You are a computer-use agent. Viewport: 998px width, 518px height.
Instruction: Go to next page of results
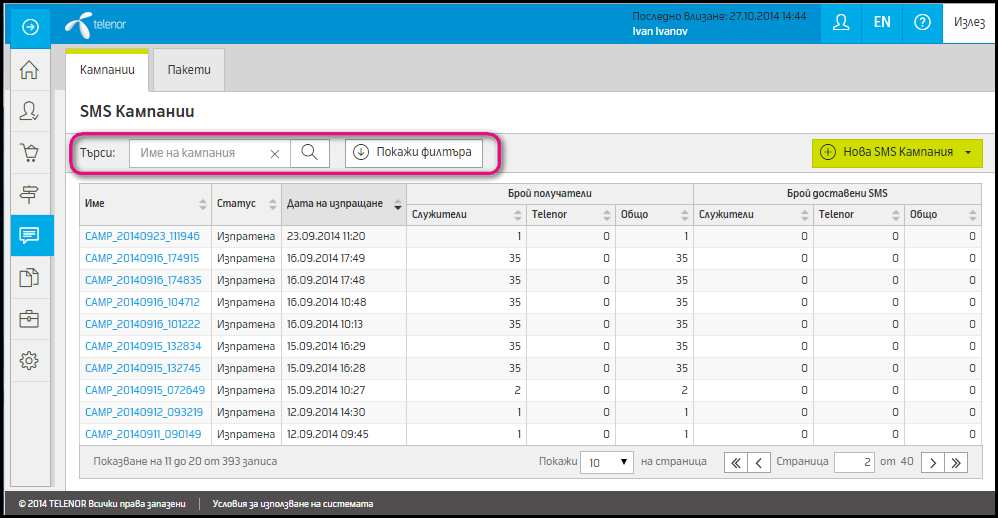[x=932, y=463]
